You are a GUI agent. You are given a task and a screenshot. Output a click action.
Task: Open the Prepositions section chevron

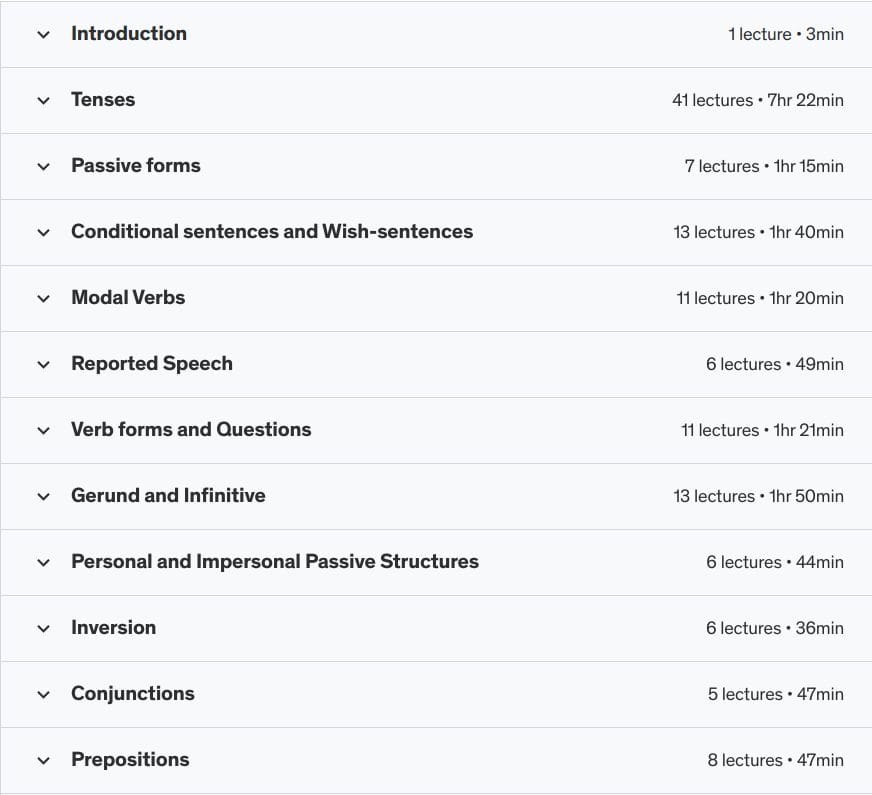(x=43, y=761)
